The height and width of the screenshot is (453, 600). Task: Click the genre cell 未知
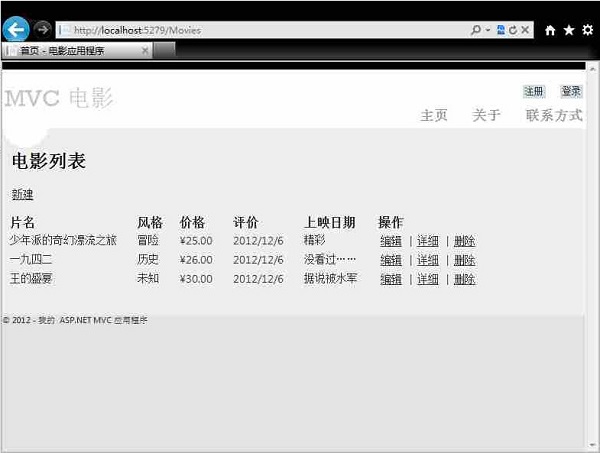tap(148, 279)
